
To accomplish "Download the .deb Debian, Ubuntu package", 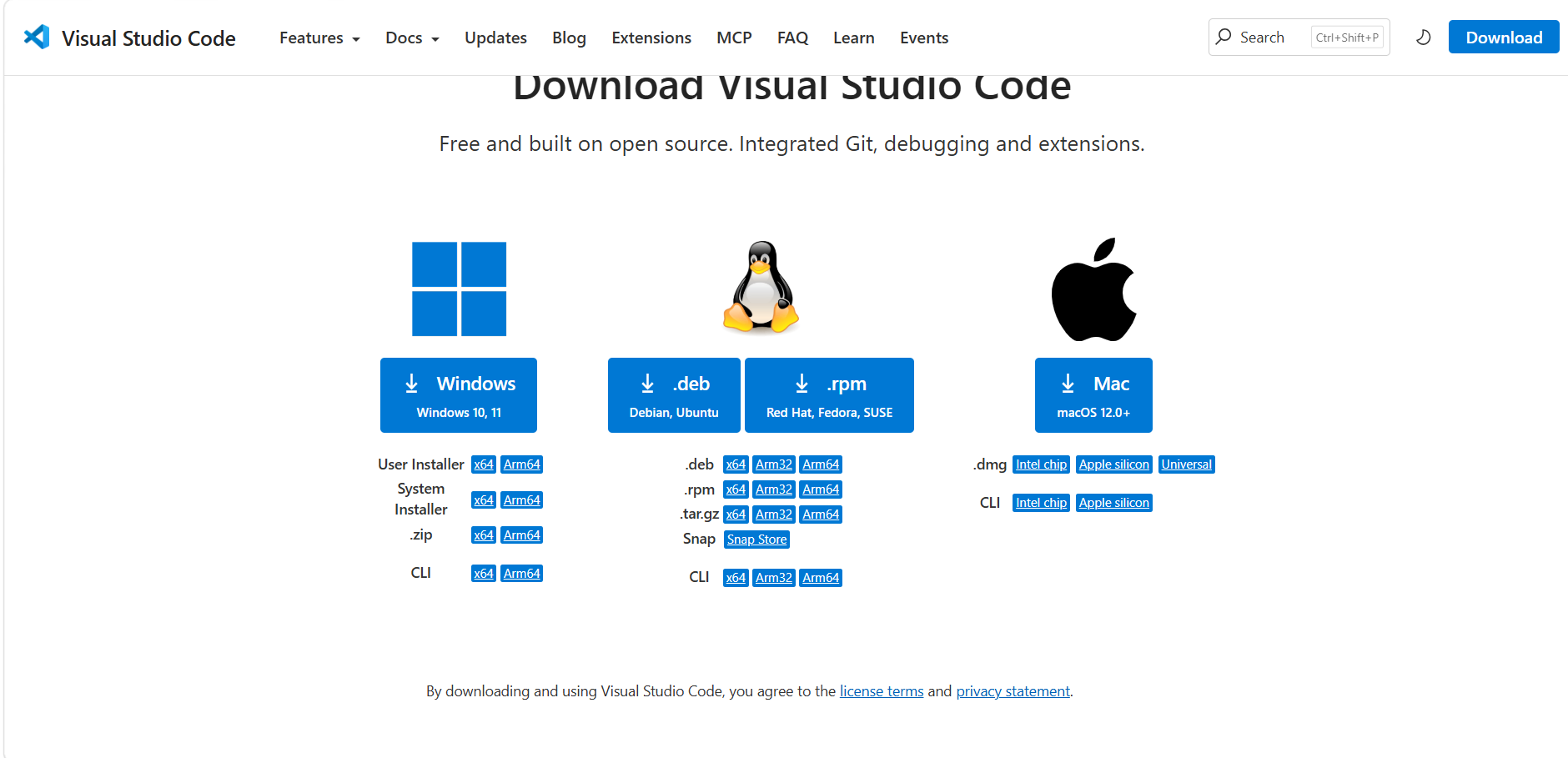I will pyautogui.click(x=674, y=395).
